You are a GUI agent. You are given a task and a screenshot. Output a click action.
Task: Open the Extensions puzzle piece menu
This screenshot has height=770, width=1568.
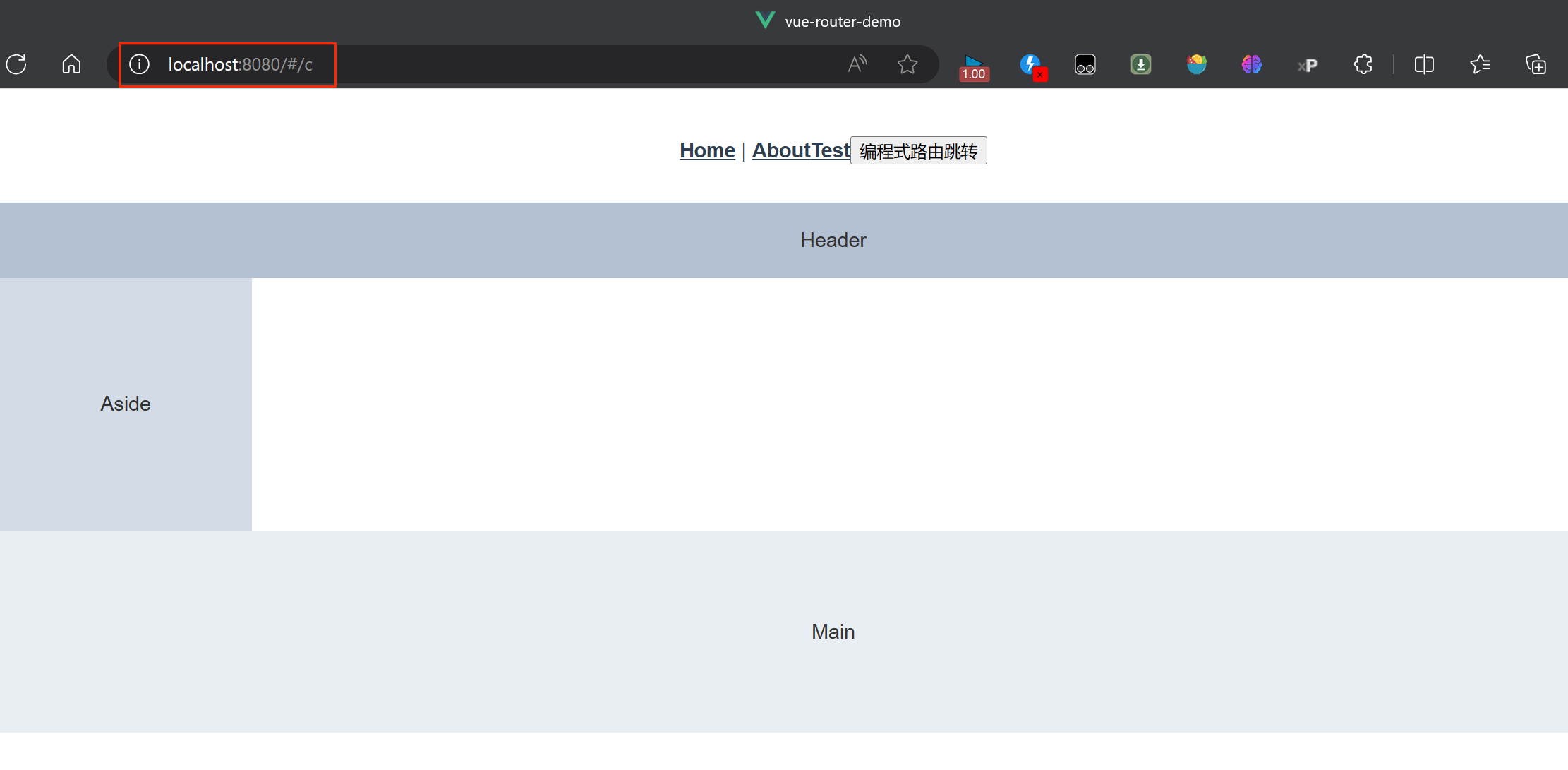click(1363, 64)
